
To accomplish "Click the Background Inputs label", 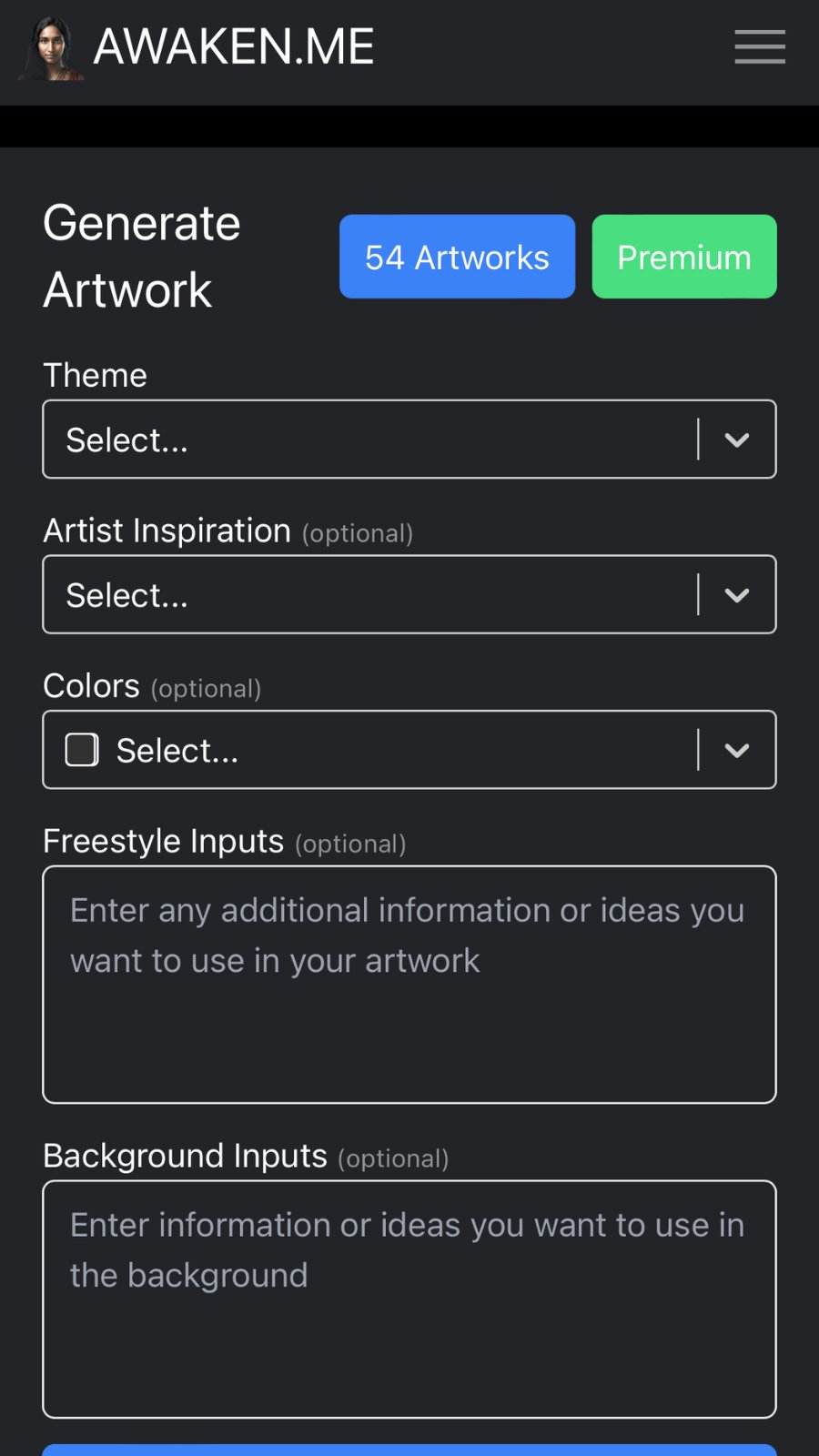I will (x=186, y=1156).
